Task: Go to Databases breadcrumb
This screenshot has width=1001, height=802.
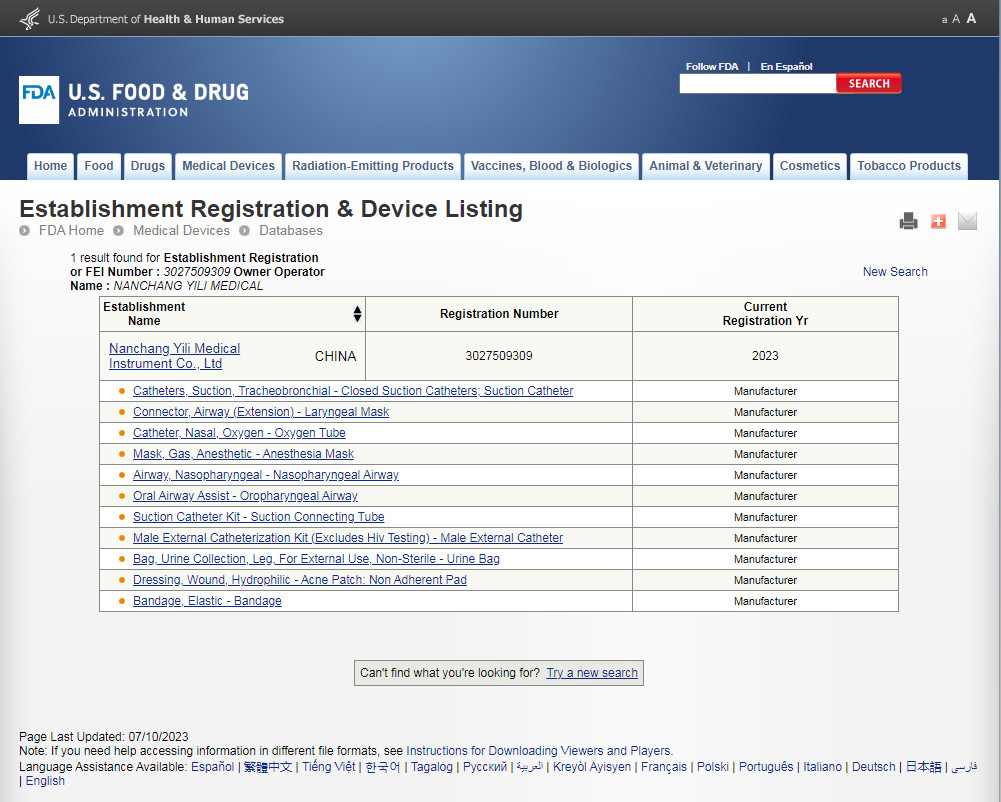Action: tap(291, 231)
